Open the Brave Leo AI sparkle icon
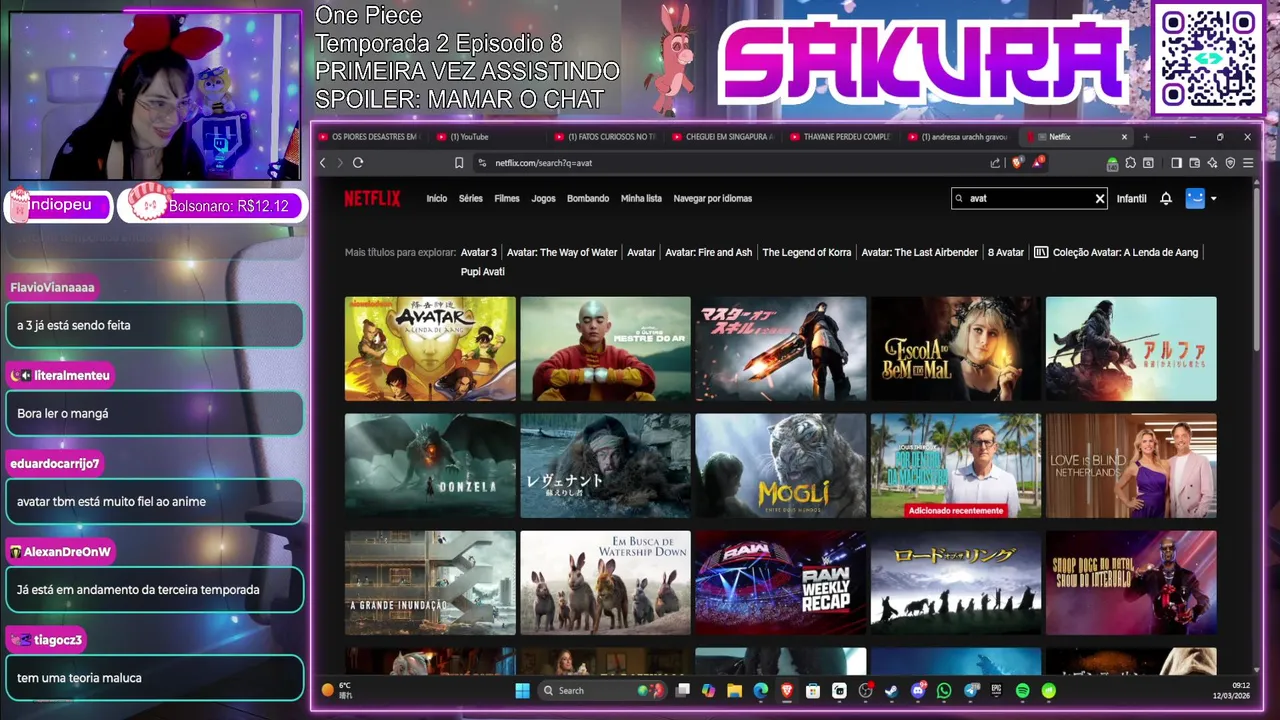Viewport: 1280px width, 720px height. (1212, 163)
